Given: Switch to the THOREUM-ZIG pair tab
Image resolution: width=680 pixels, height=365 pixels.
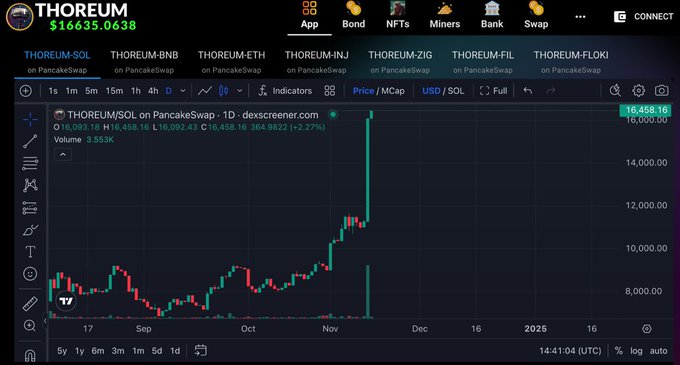Looking at the screenshot, I should (x=400, y=62).
